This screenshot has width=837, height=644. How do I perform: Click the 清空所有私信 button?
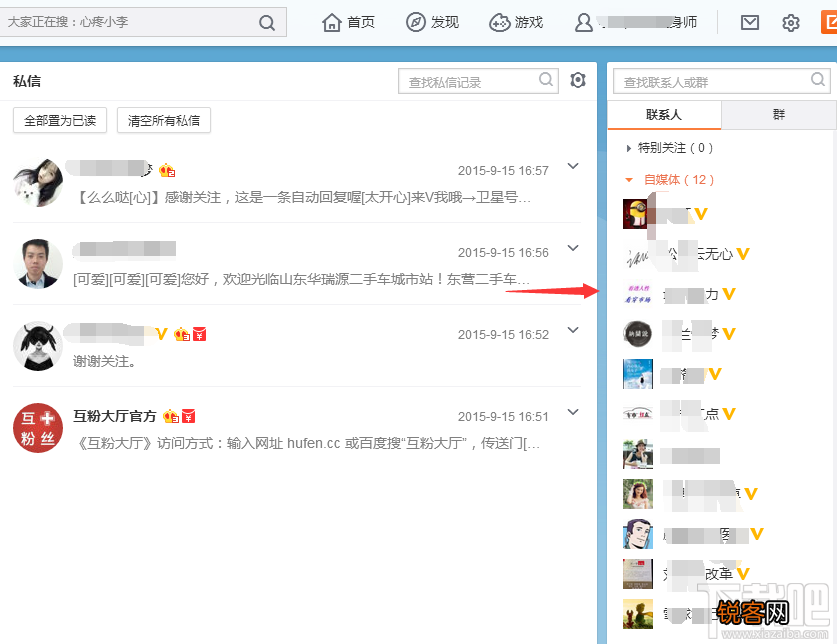164,121
